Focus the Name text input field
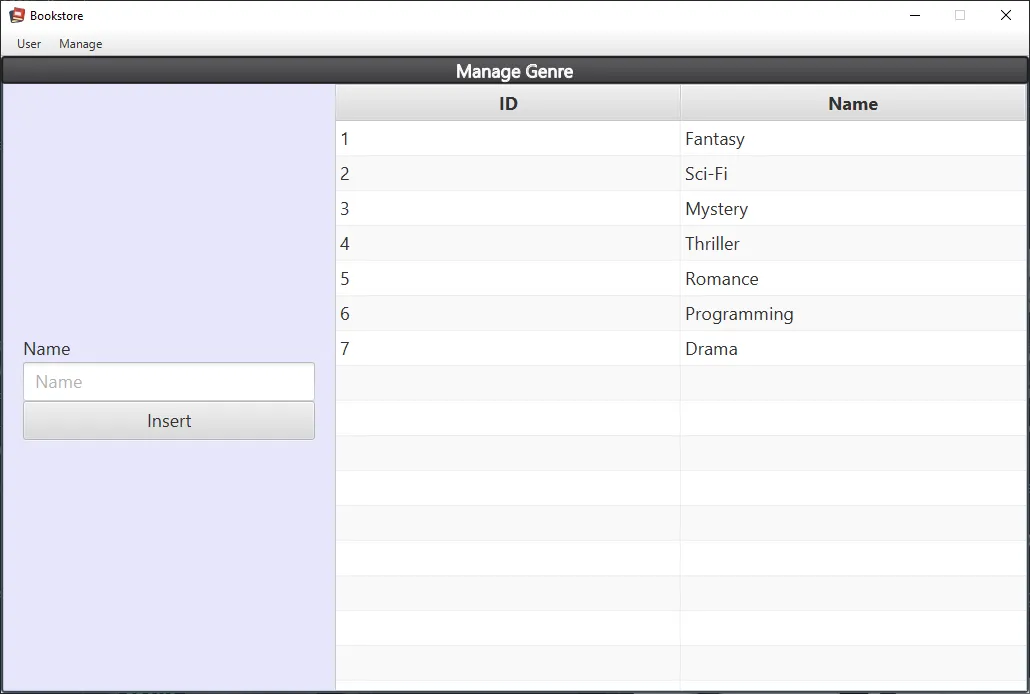Screen dimensions: 1030x694 click(169, 382)
